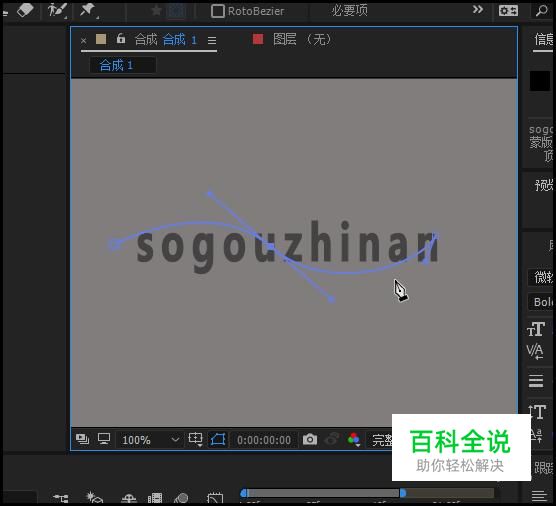
Task: Enable the RotoBezier checkbox
Action: (217, 11)
